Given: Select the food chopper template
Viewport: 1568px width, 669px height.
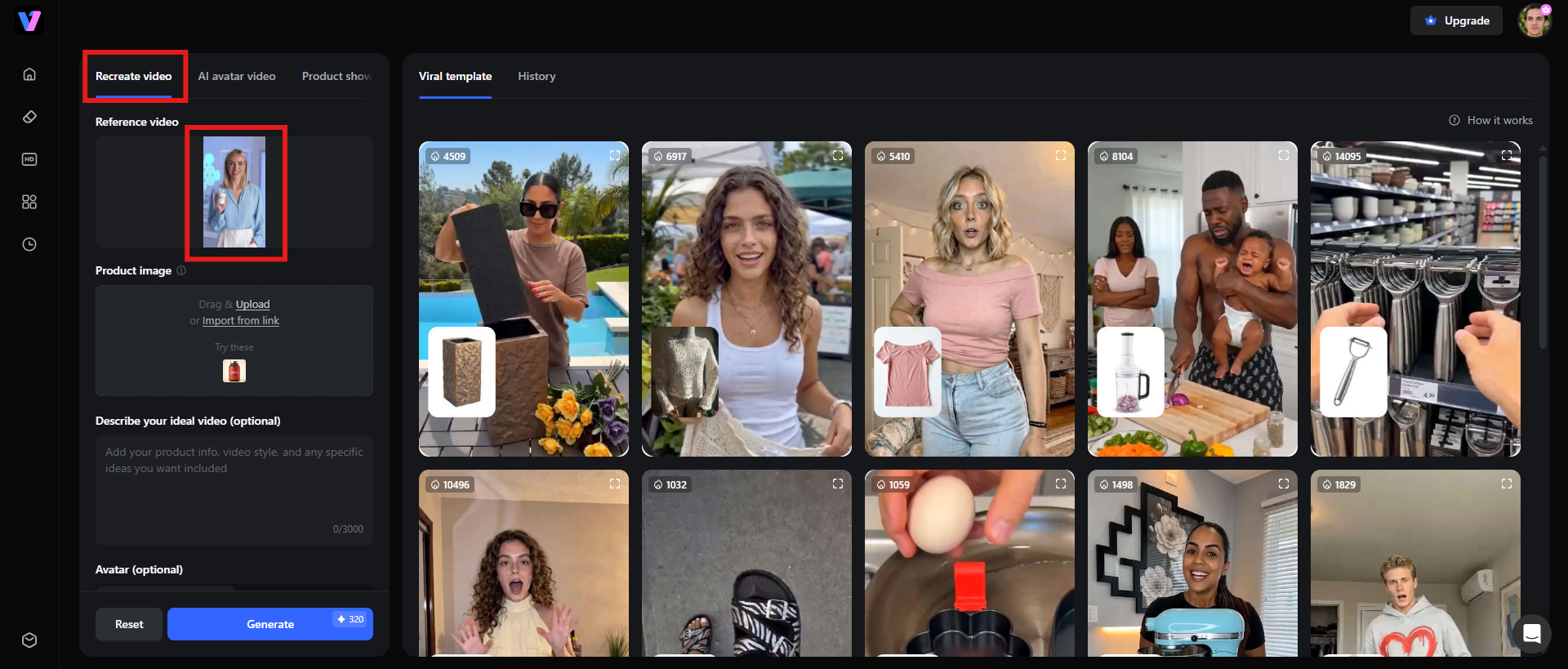Looking at the screenshot, I should [x=1192, y=299].
